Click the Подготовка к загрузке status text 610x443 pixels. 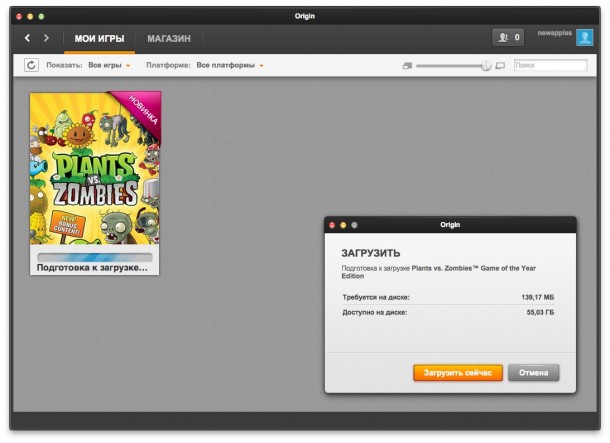click(x=92, y=268)
